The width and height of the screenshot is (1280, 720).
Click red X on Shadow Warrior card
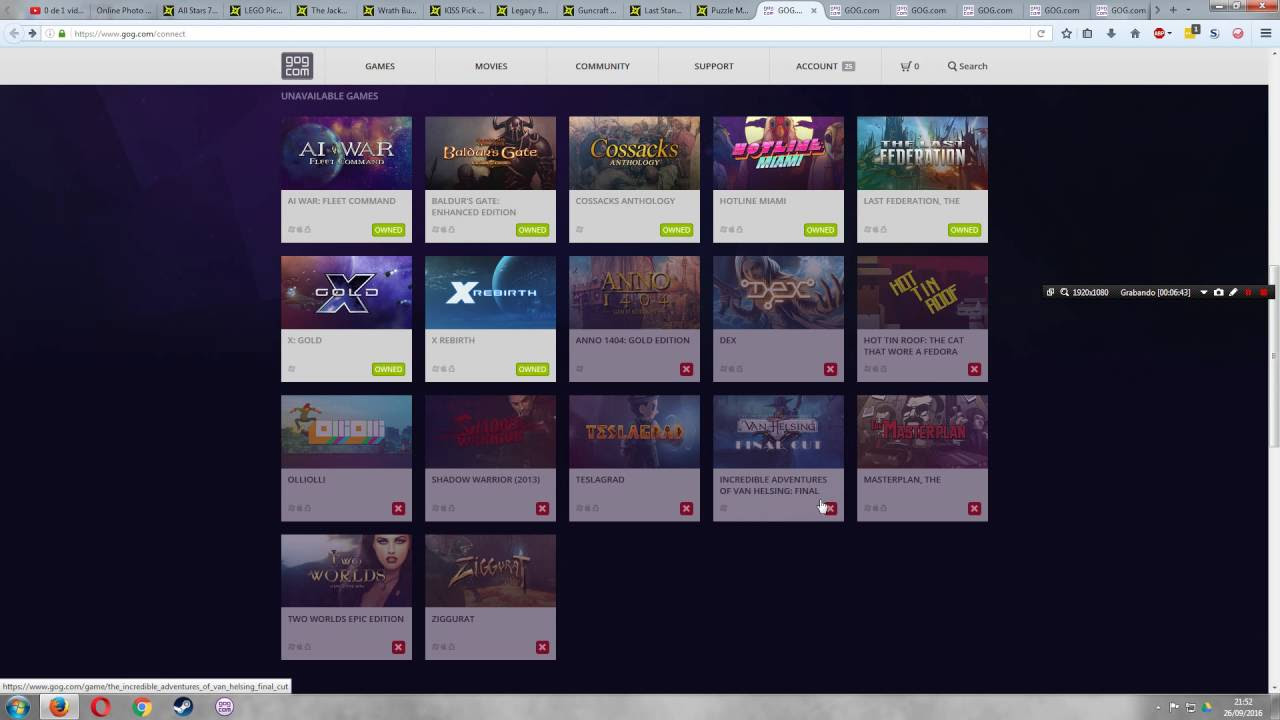[542, 508]
